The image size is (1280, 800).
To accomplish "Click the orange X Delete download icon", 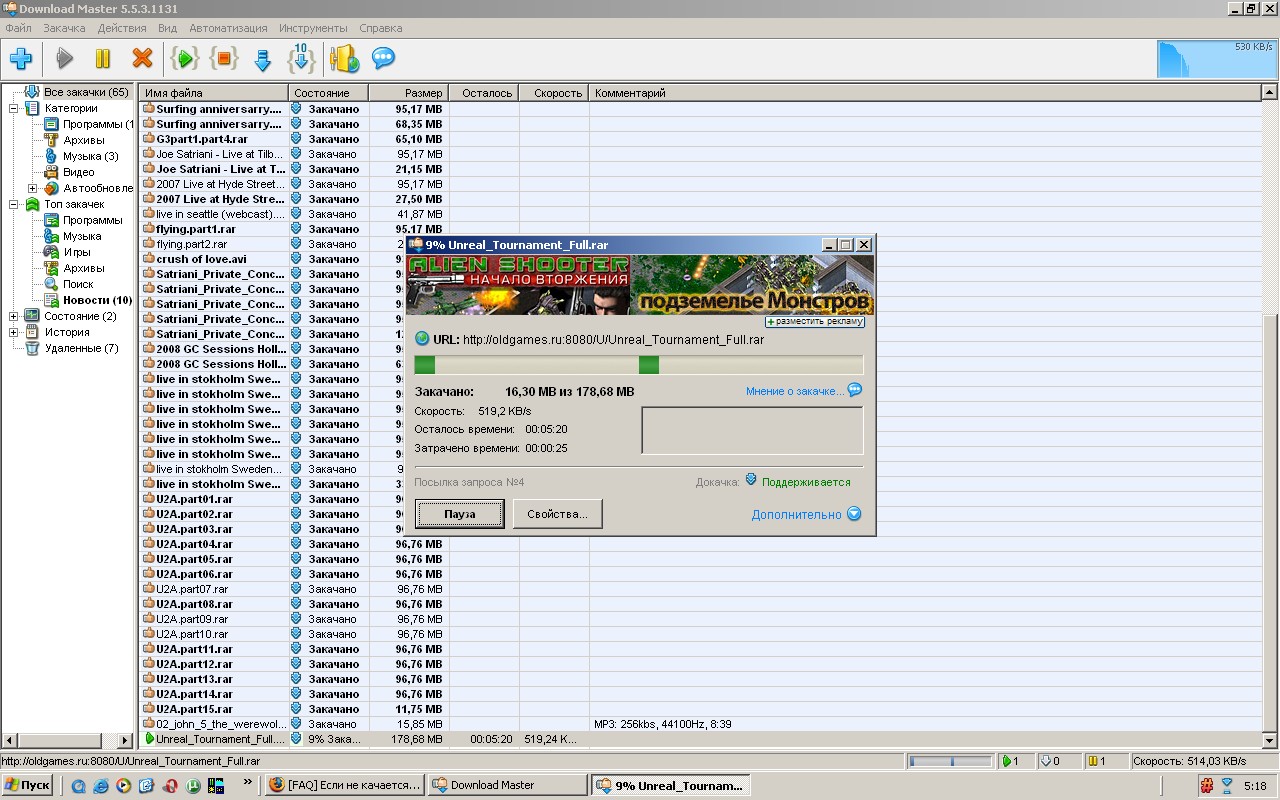I will 143,59.
